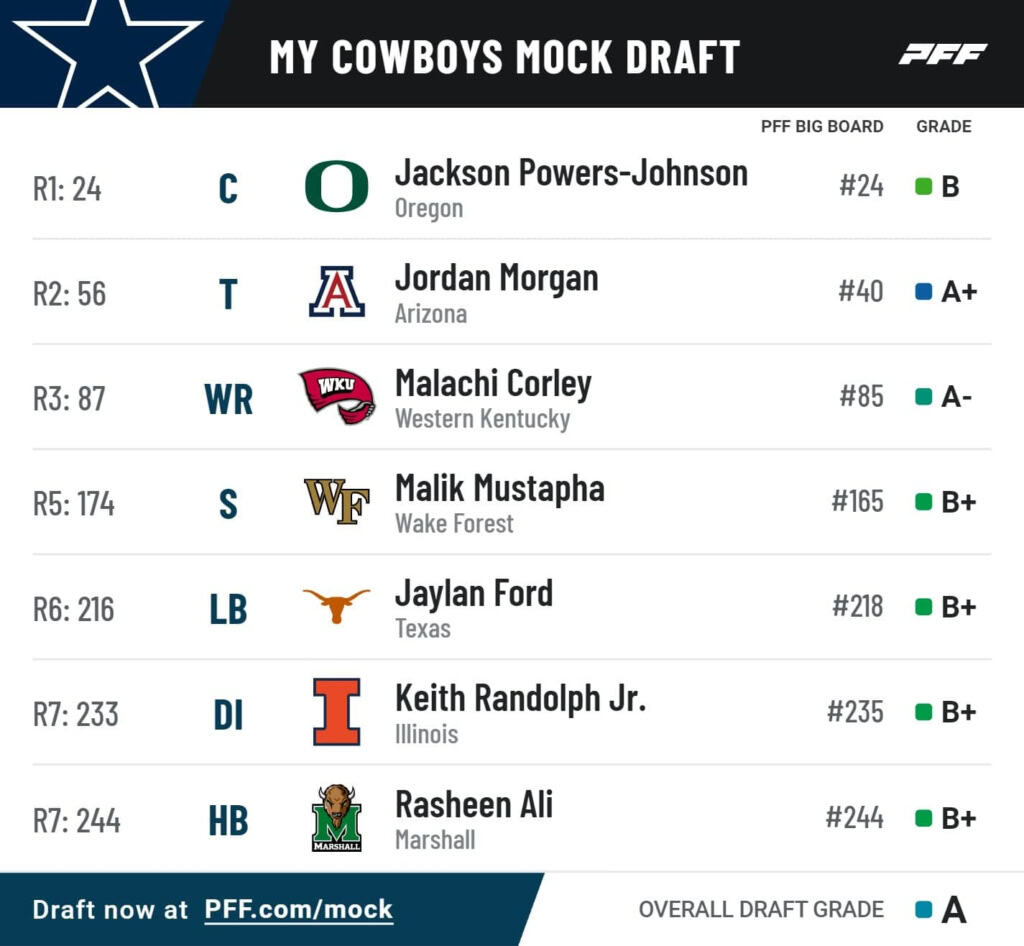The height and width of the screenshot is (946, 1024).
Task: Click the blue A+ grade swatch
Action: click(x=924, y=292)
